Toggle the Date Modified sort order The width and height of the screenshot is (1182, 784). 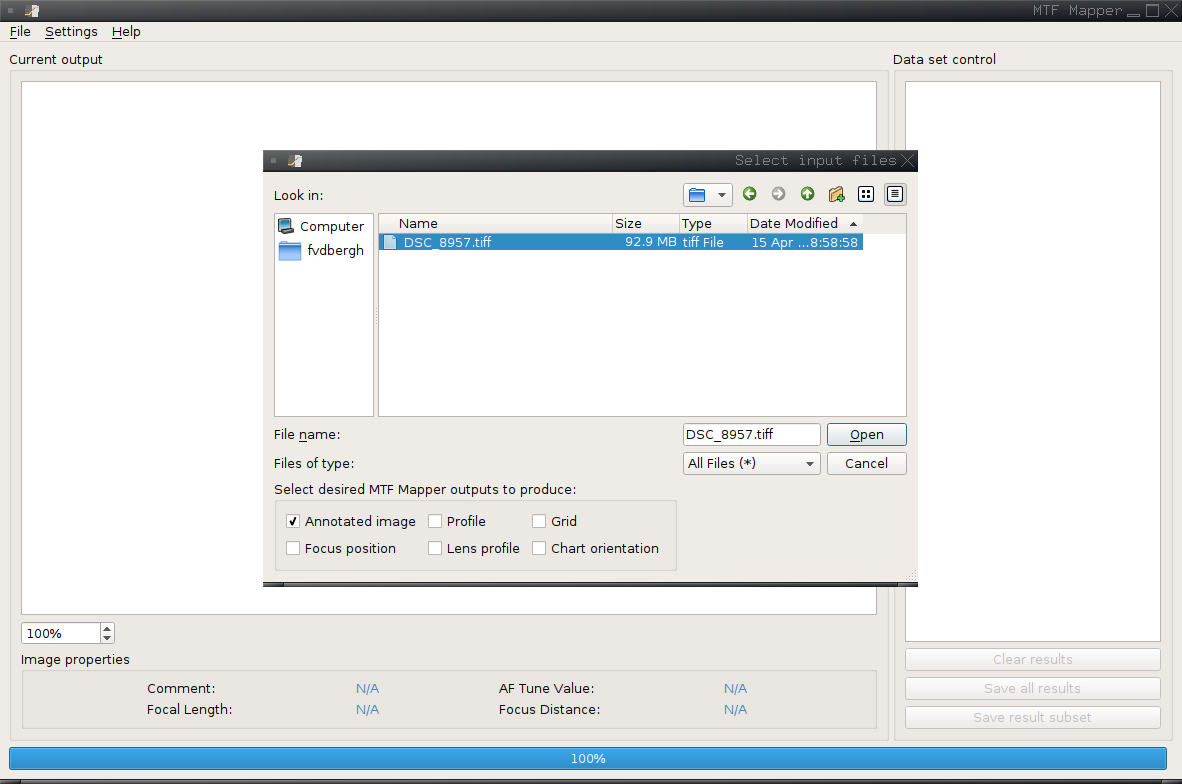coord(795,223)
